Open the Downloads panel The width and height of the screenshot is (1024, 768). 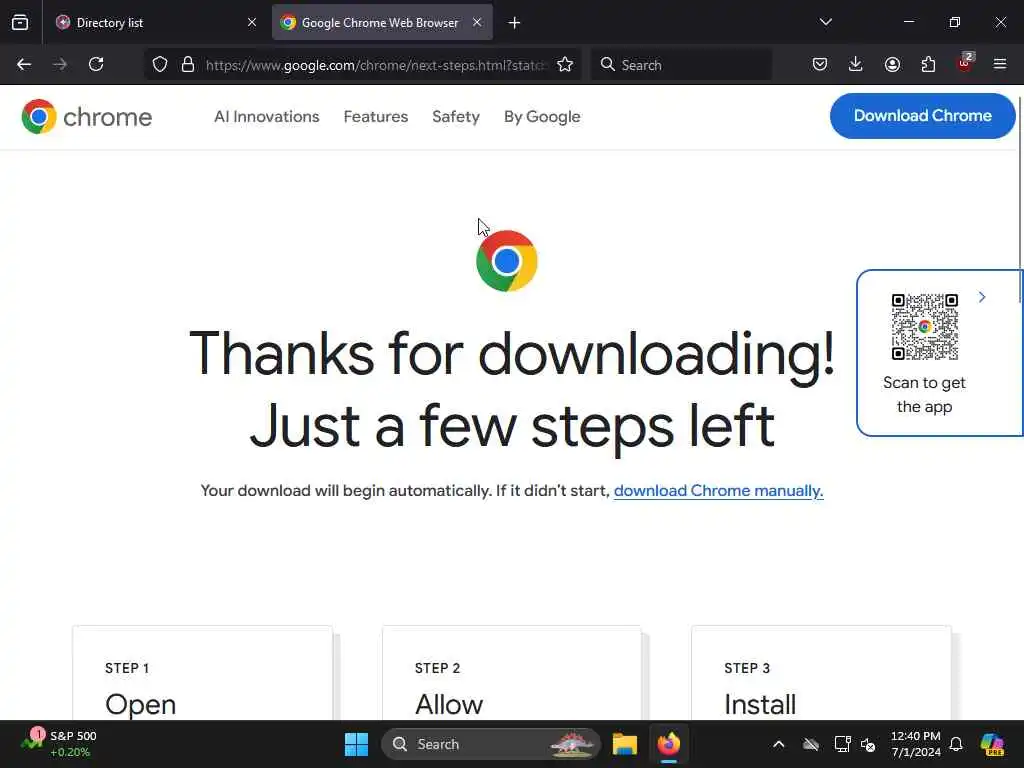(856, 64)
